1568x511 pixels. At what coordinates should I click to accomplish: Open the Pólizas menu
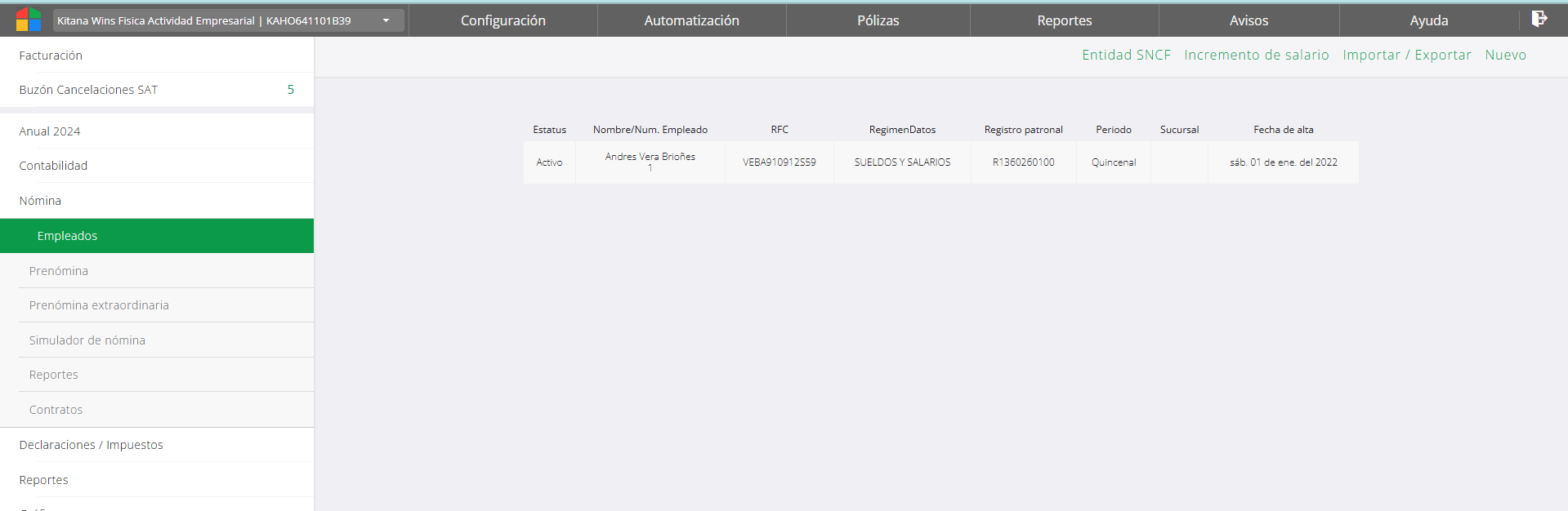[878, 20]
